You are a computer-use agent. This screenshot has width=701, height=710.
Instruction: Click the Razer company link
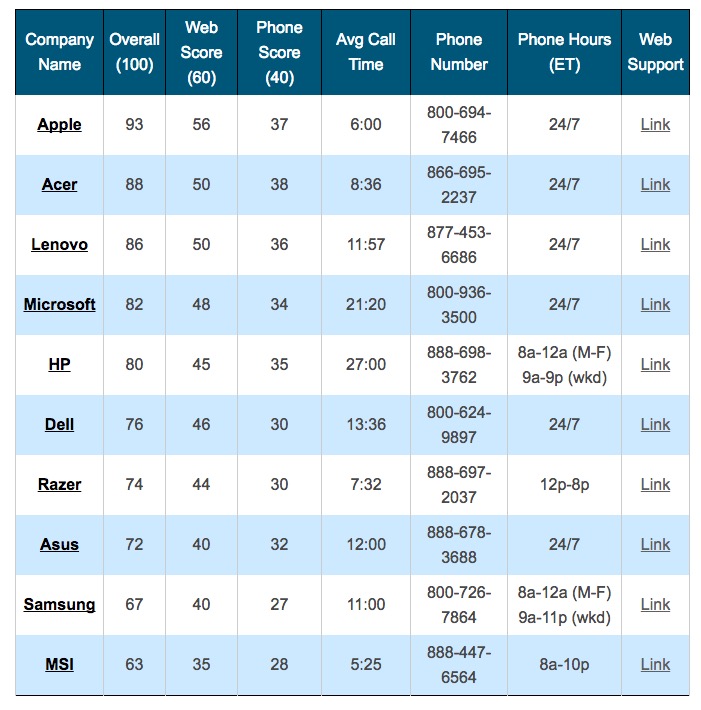pos(59,485)
